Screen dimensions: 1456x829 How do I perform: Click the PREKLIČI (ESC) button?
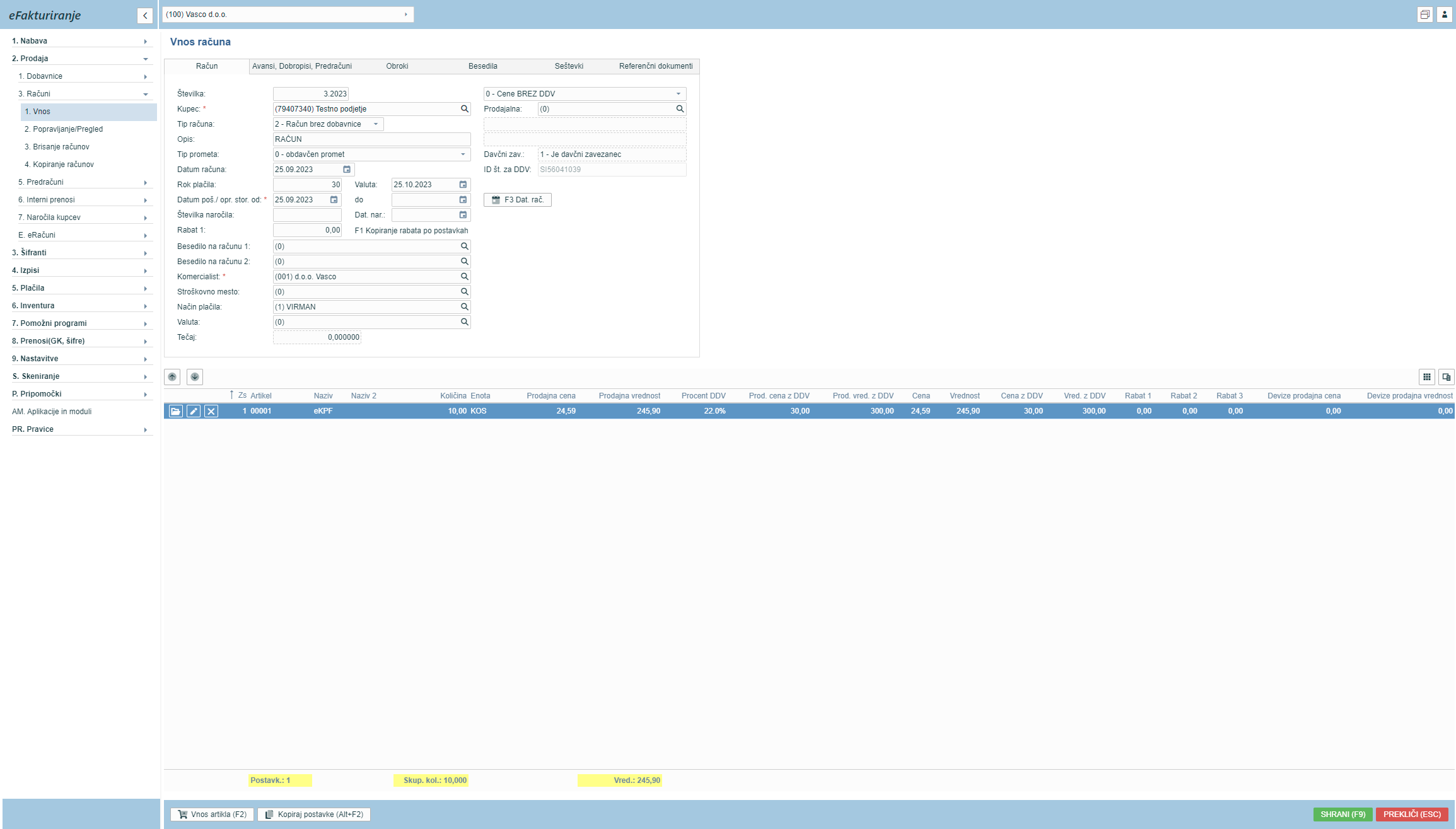pyautogui.click(x=1412, y=815)
